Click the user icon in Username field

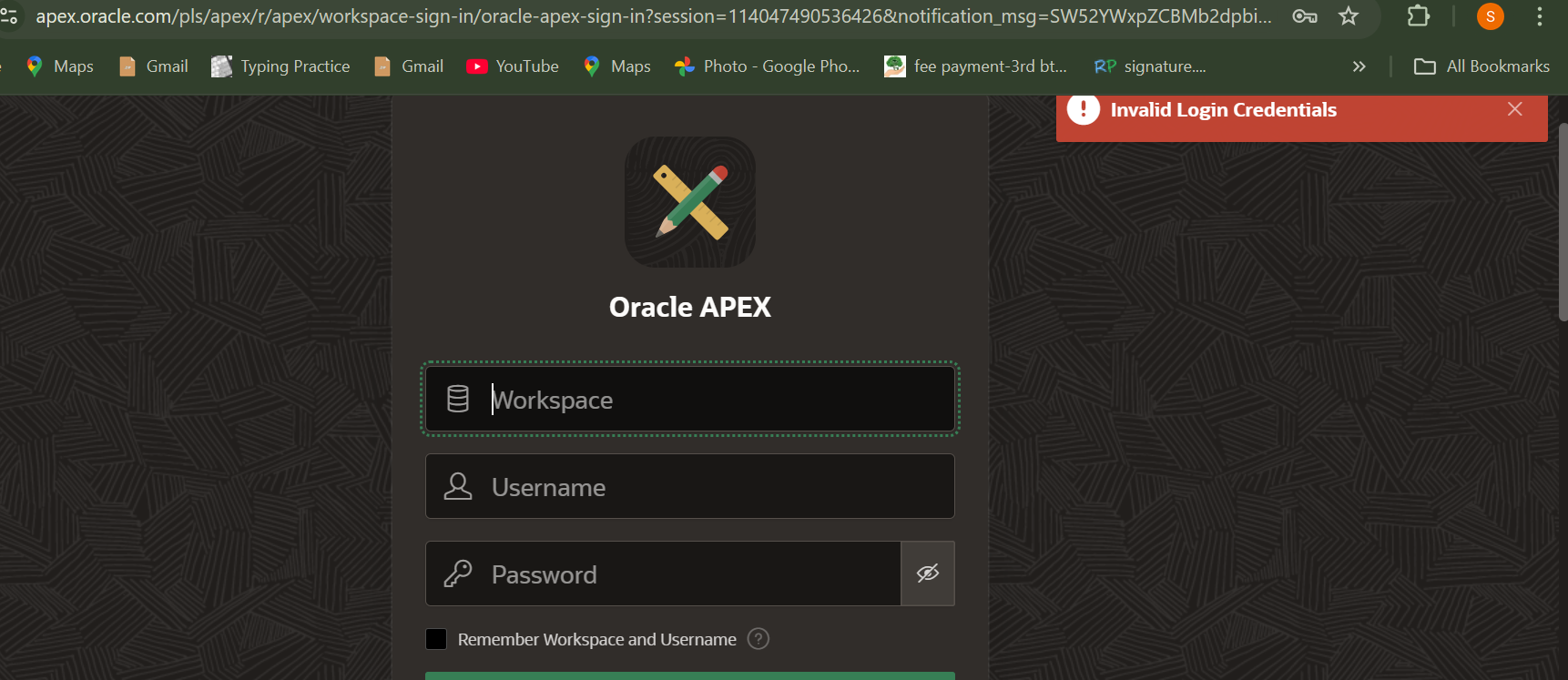pos(458,486)
